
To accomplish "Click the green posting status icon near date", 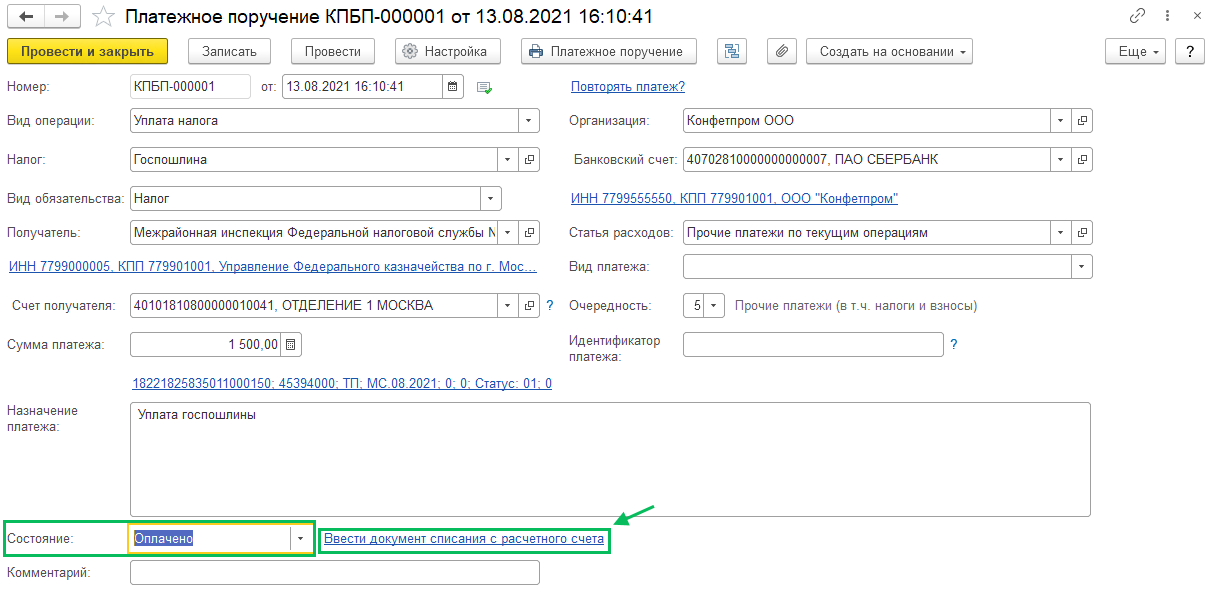I will pos(485,88).
